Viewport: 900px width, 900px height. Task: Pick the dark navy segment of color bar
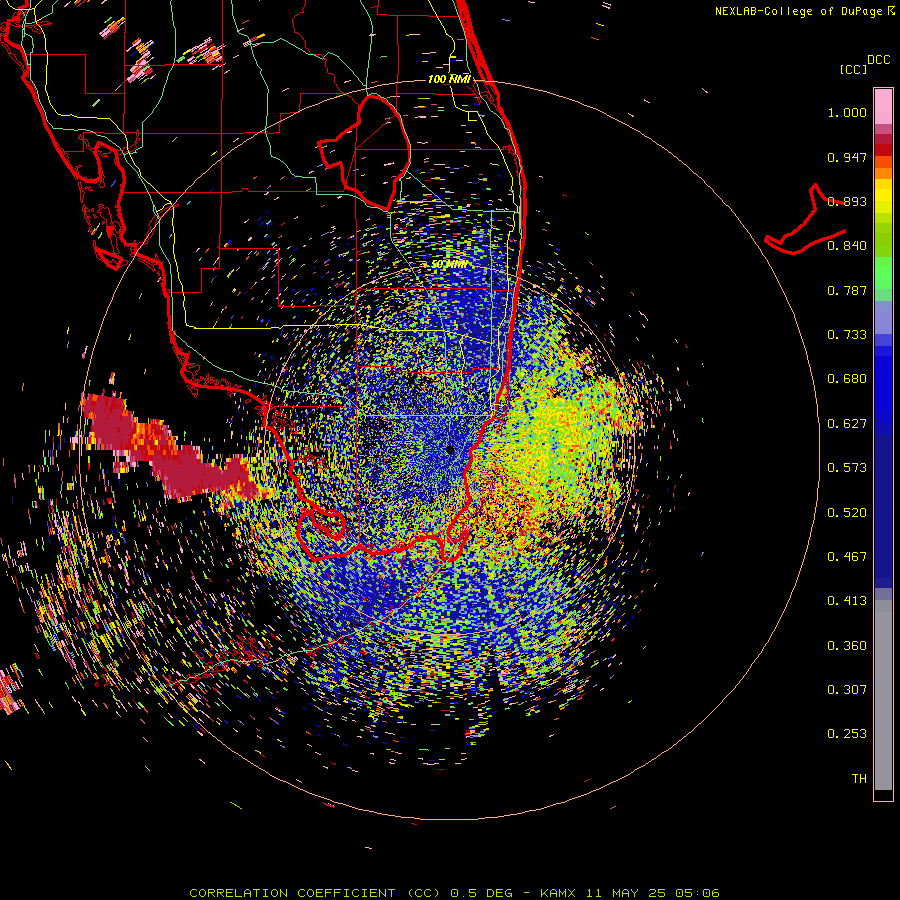[x=883, y=511]
